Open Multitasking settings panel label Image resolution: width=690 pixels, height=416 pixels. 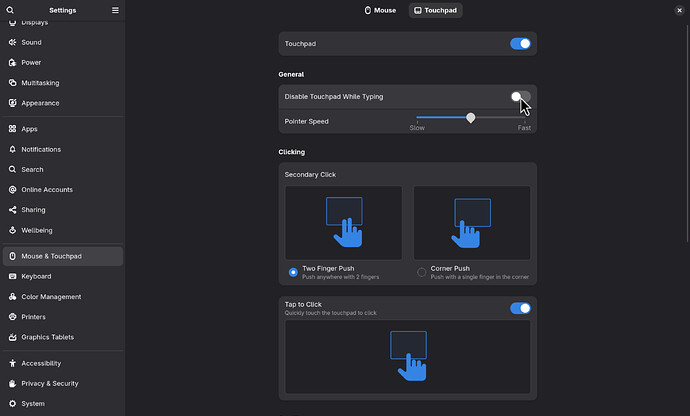point(40,83)
